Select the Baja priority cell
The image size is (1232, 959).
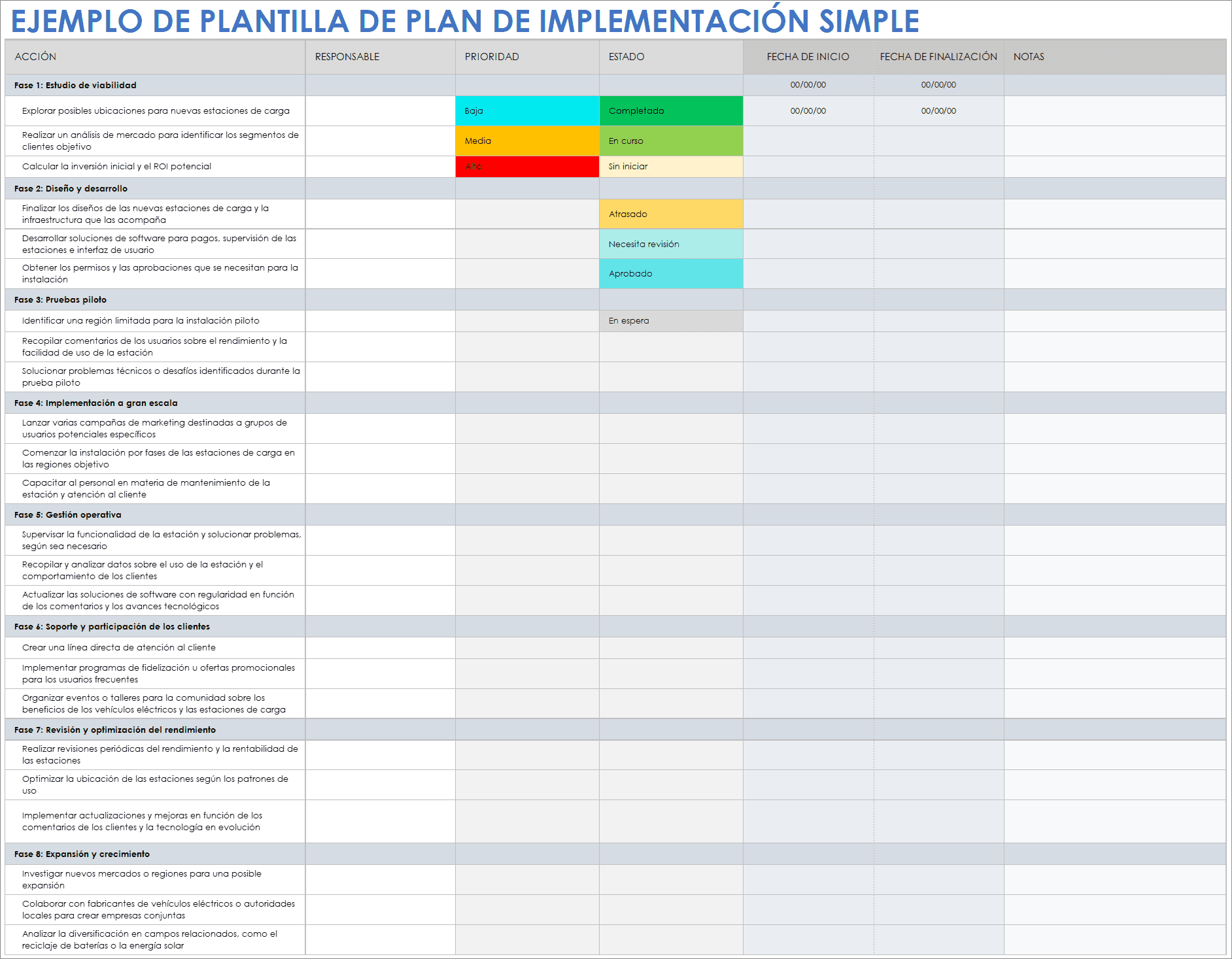tap(527, 111)
